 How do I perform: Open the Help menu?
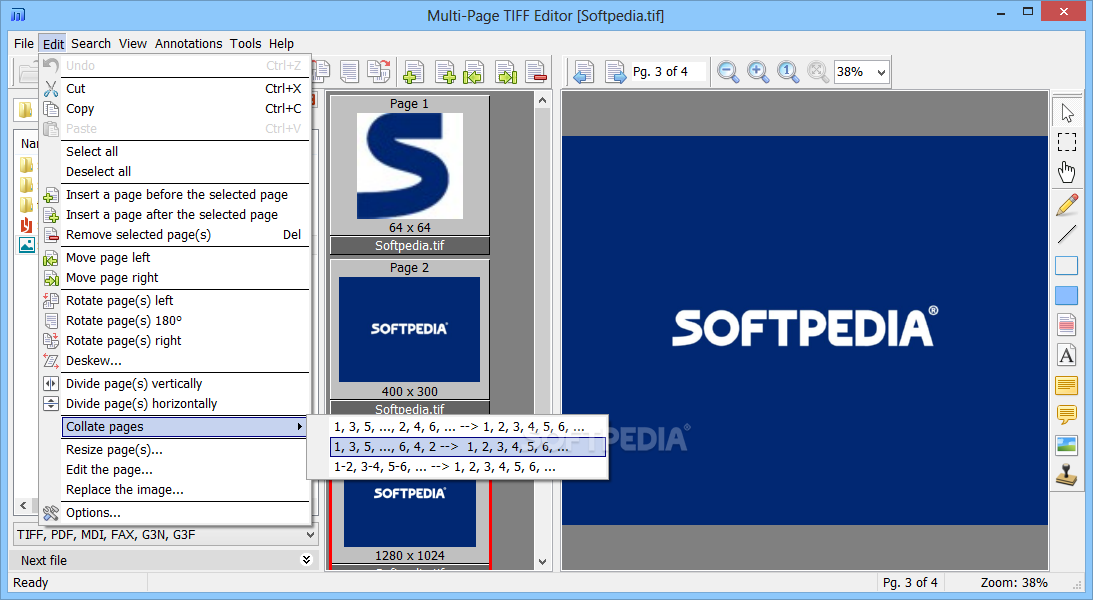[x=281, y=43]
